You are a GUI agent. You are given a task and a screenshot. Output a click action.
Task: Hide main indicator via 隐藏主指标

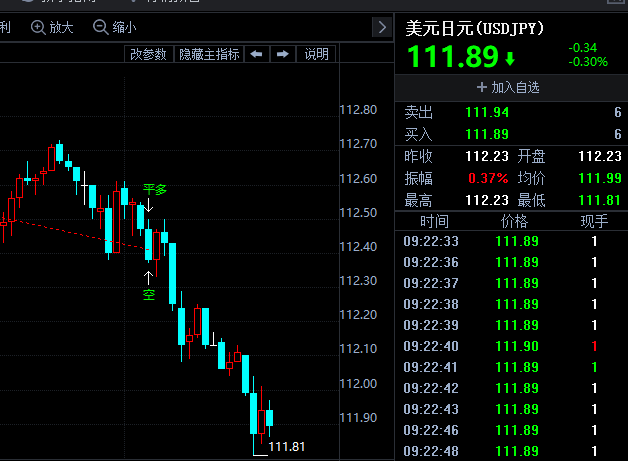click(209, 54)
